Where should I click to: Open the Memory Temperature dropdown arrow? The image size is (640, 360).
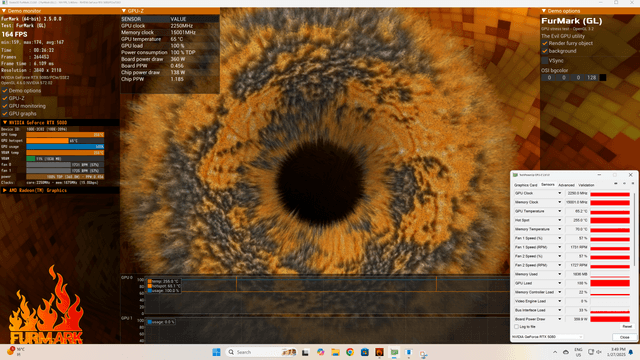(x=560, y=229)
